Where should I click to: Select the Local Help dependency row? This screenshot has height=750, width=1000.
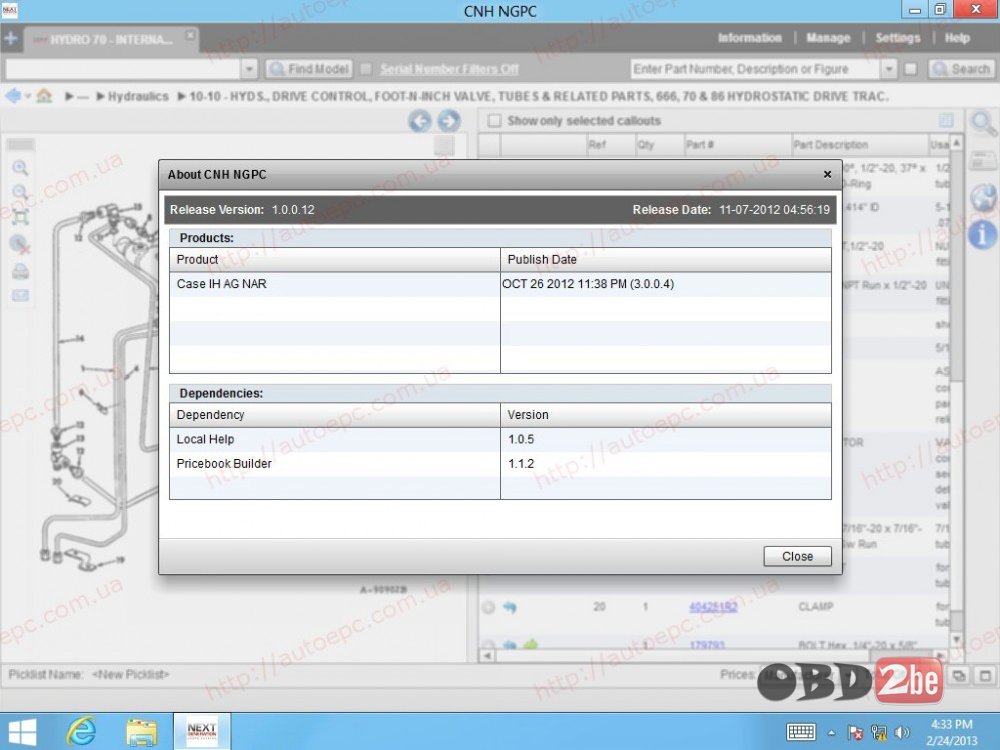500,439
